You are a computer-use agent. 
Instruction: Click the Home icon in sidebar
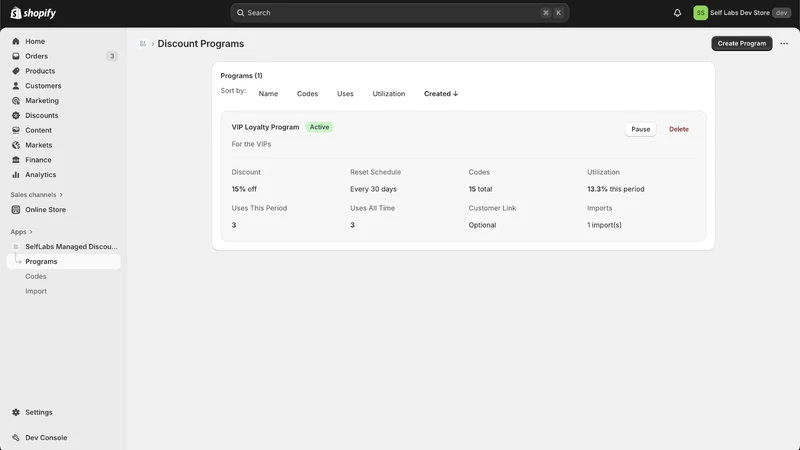point(16,41)
